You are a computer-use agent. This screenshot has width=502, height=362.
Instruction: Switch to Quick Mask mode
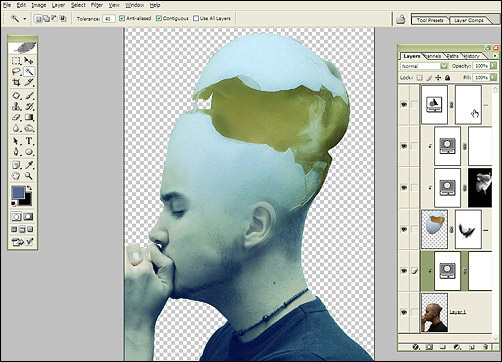28,217
